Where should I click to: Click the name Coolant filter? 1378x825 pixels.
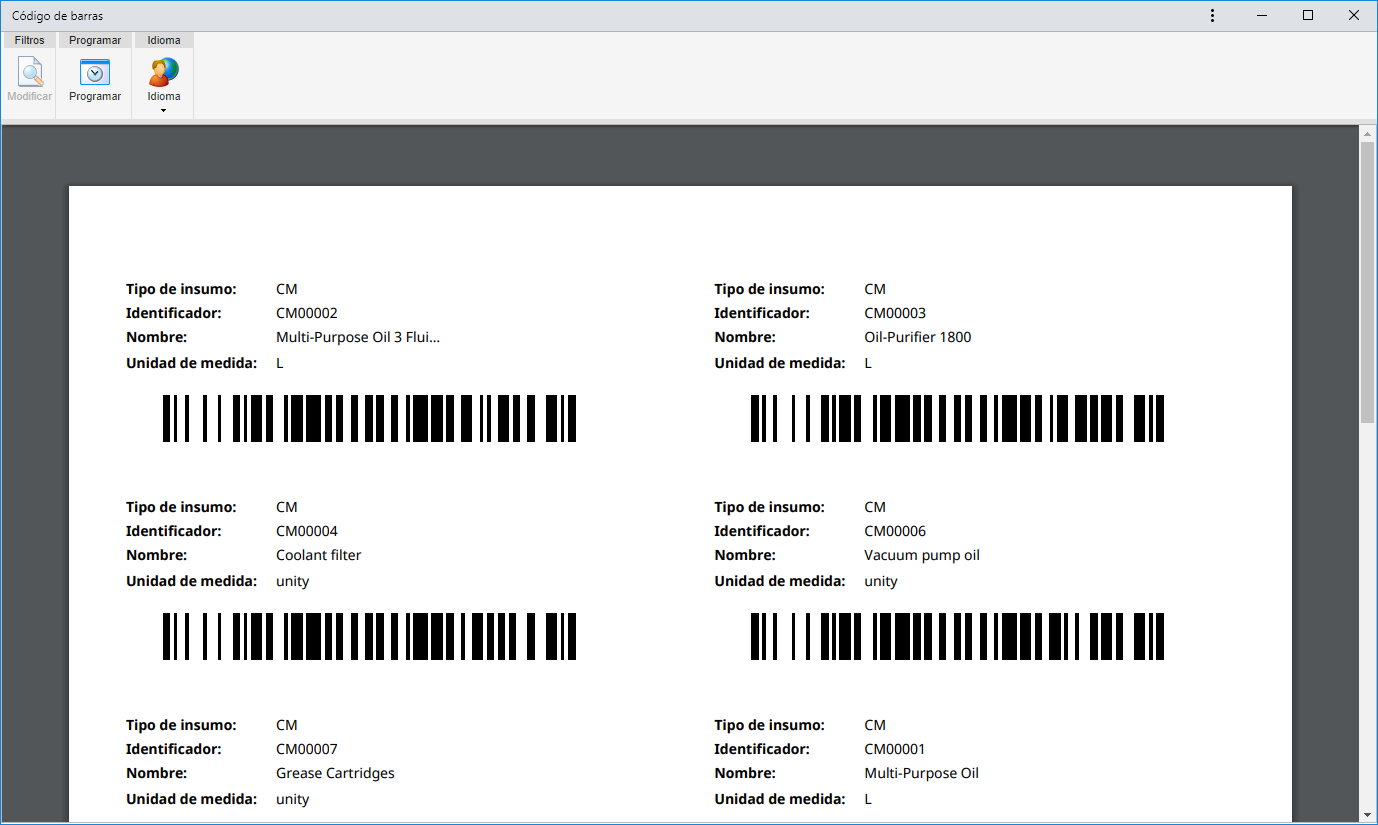pyautogui.click(x=318, y=555)
